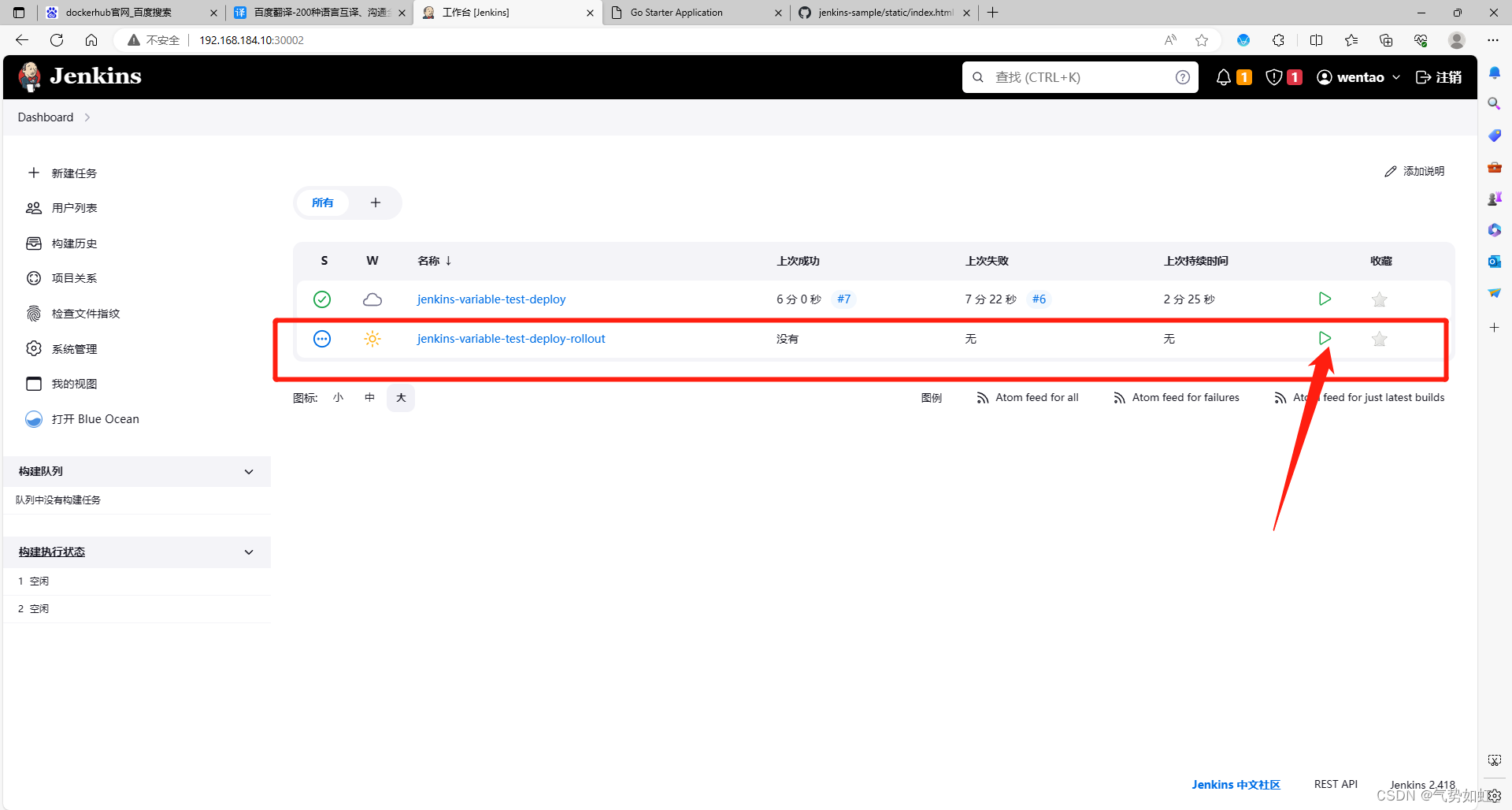
Task: Sort by the 上次持续时间 column header
Action: (x=1195, y=261)
